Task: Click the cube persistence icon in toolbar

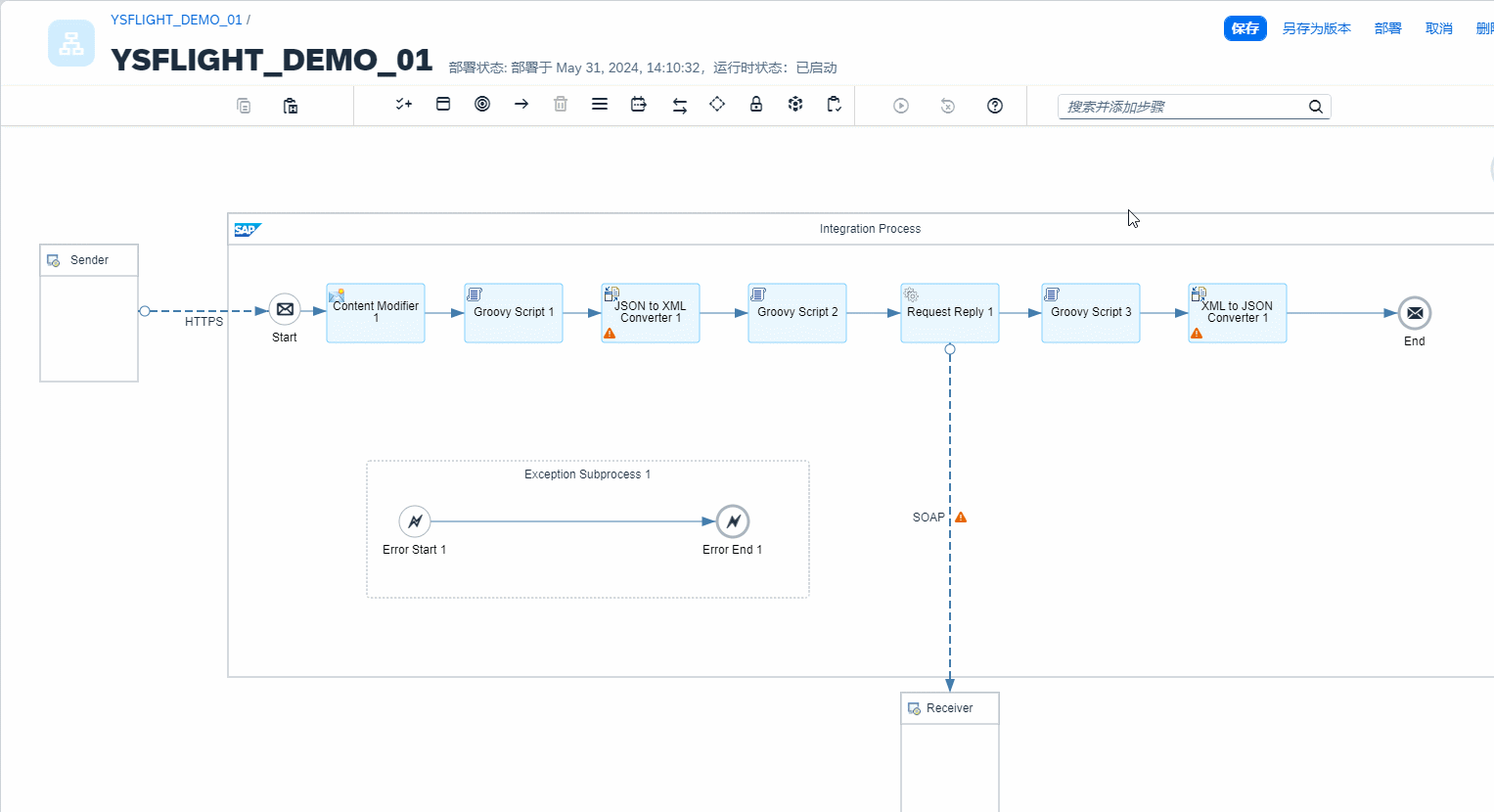Action: (x=795, y=104)
